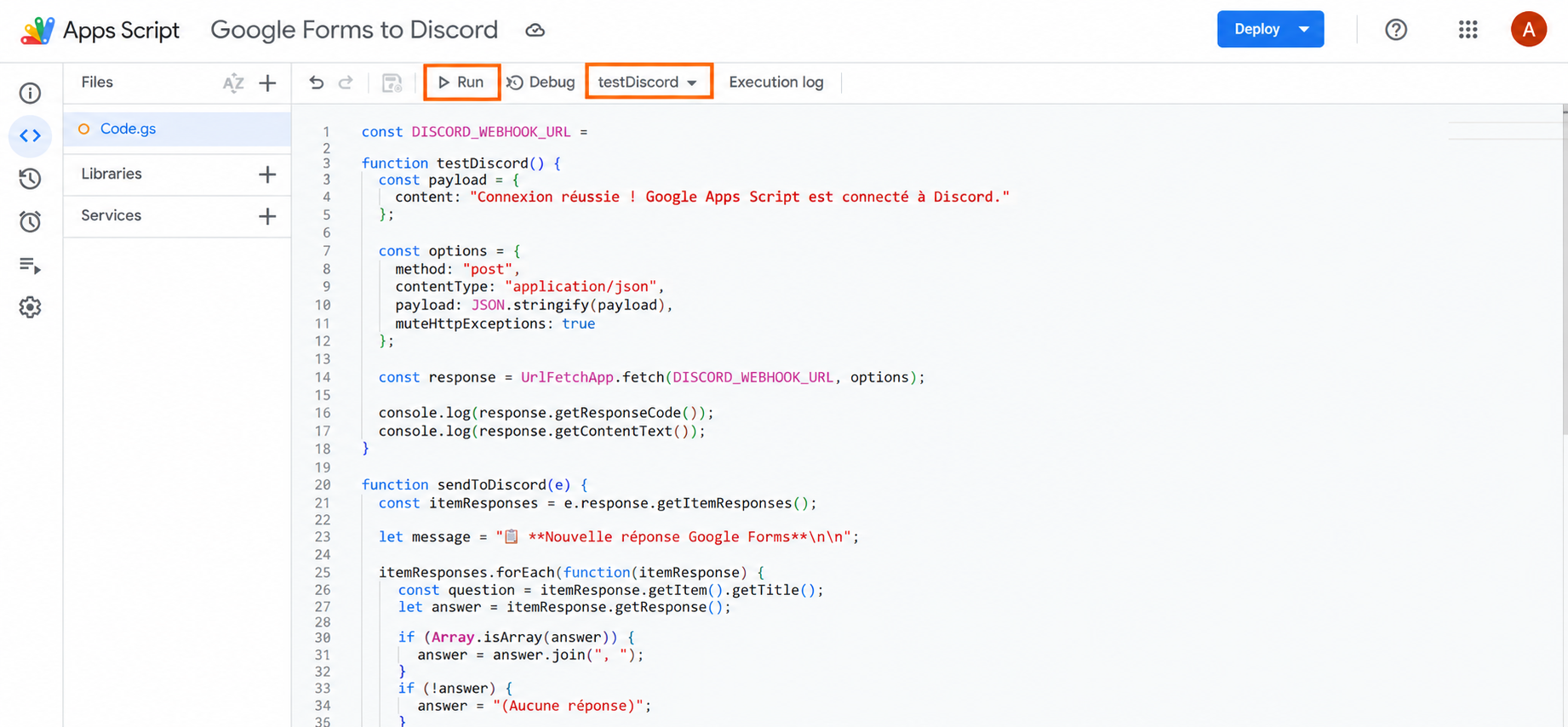Add a new file with plus icon
This screenshot has height=727, width=1568.
point(267,83)
